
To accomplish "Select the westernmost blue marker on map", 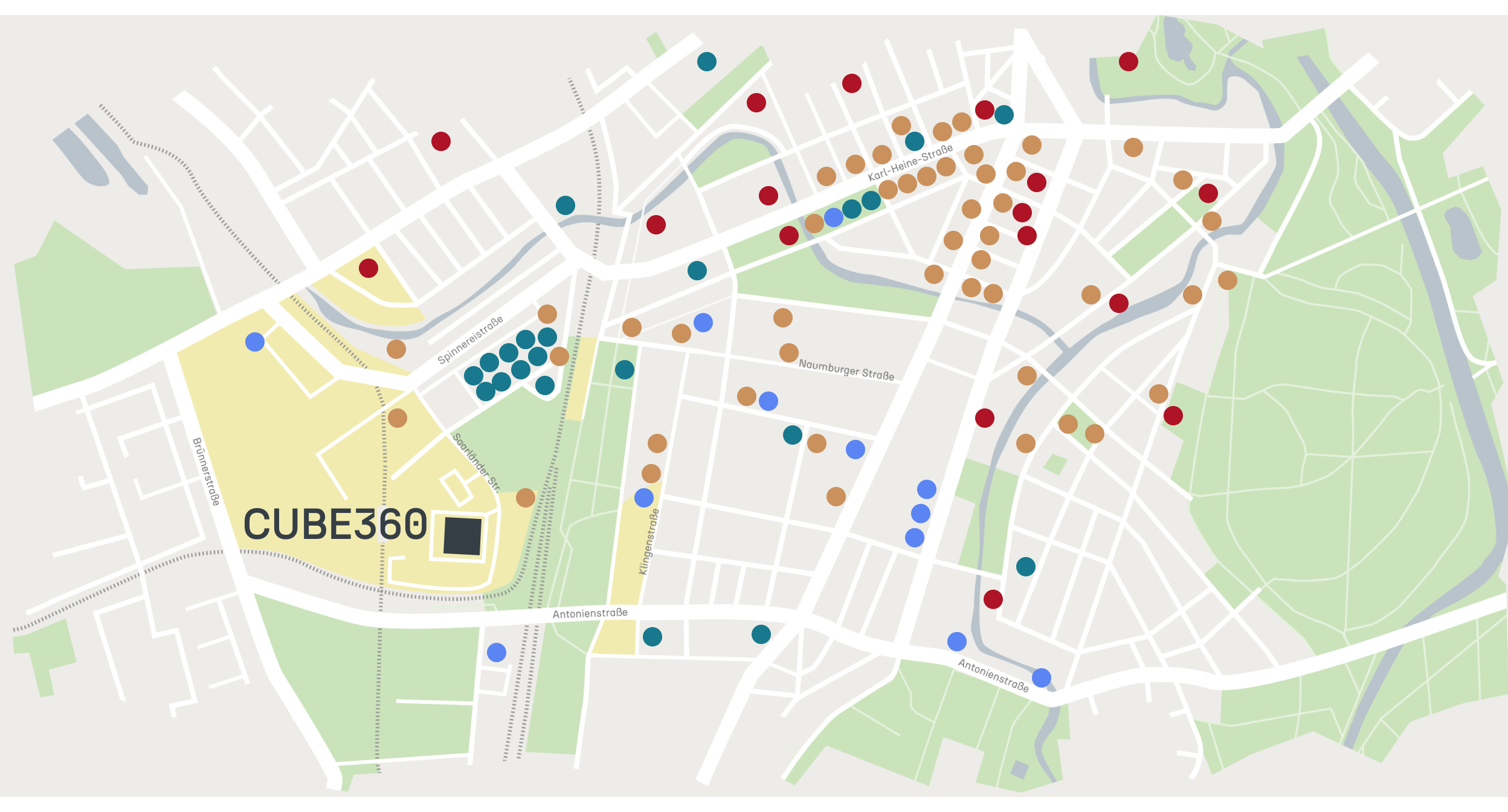I will tap(255, 342).
